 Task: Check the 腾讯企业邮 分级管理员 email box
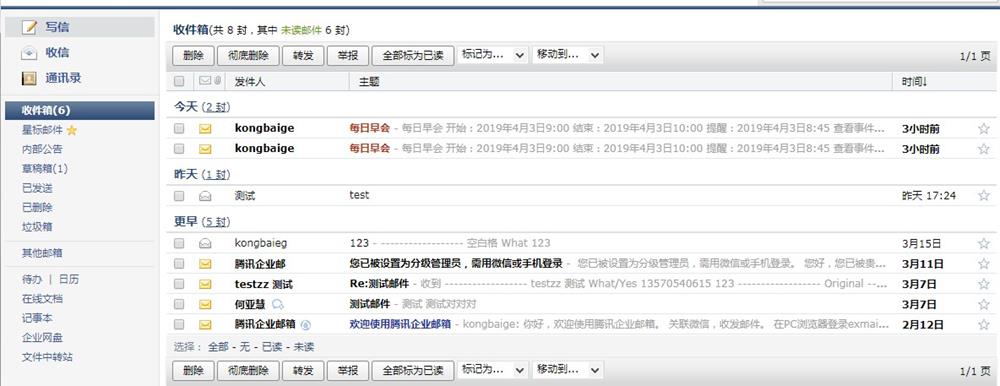179,264
